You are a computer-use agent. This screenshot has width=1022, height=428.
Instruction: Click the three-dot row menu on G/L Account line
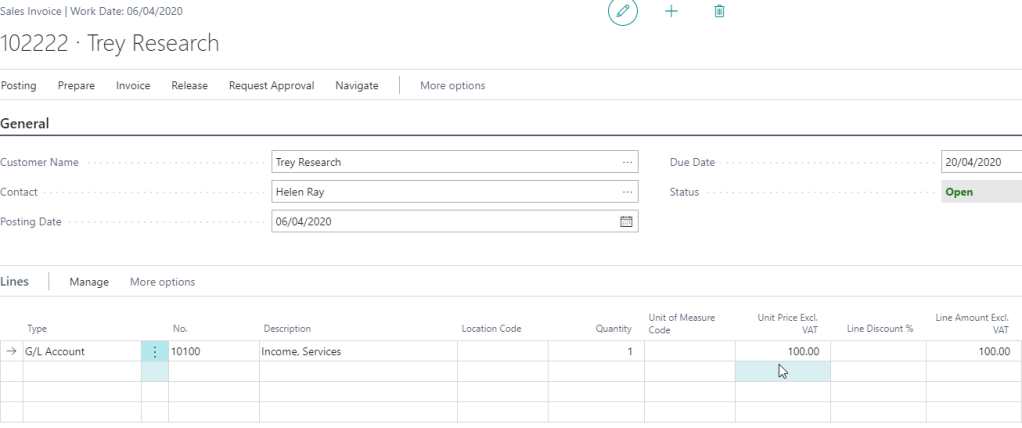click(154, 352)
